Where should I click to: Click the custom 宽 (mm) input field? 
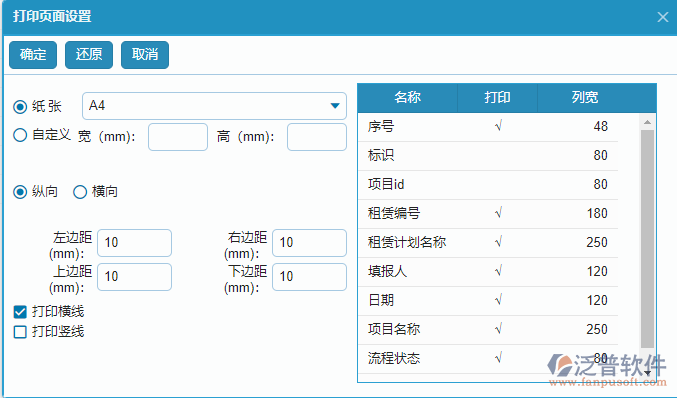[x=178, y=137]
